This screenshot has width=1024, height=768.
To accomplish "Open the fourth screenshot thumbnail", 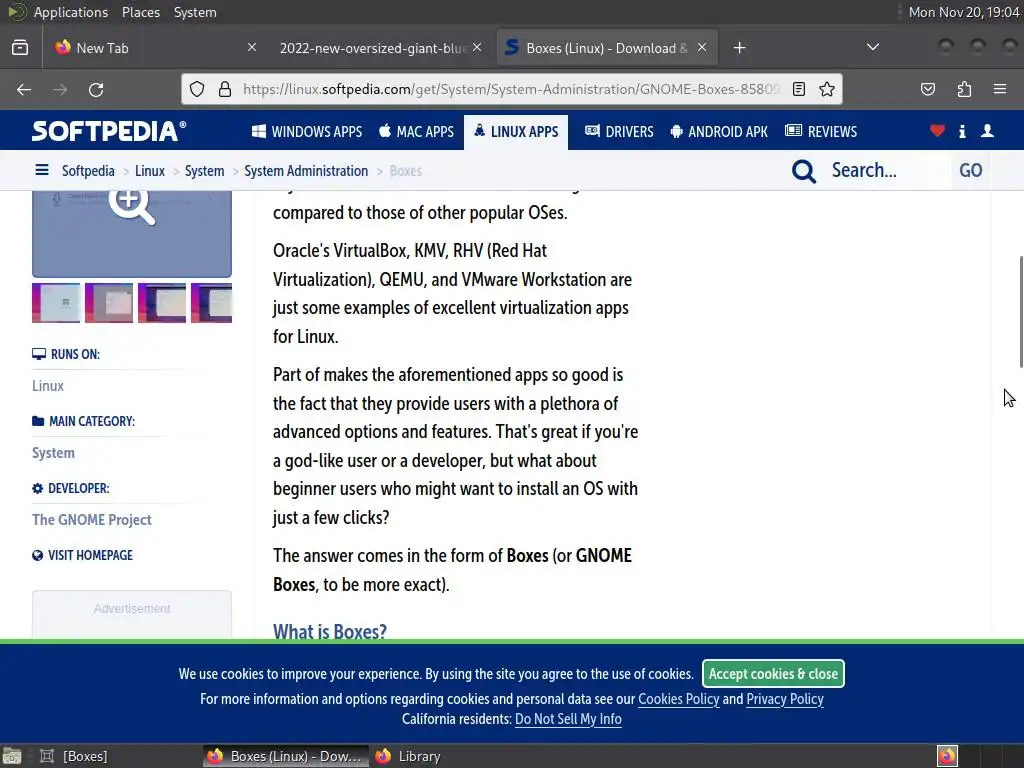I will coord(212,303).
